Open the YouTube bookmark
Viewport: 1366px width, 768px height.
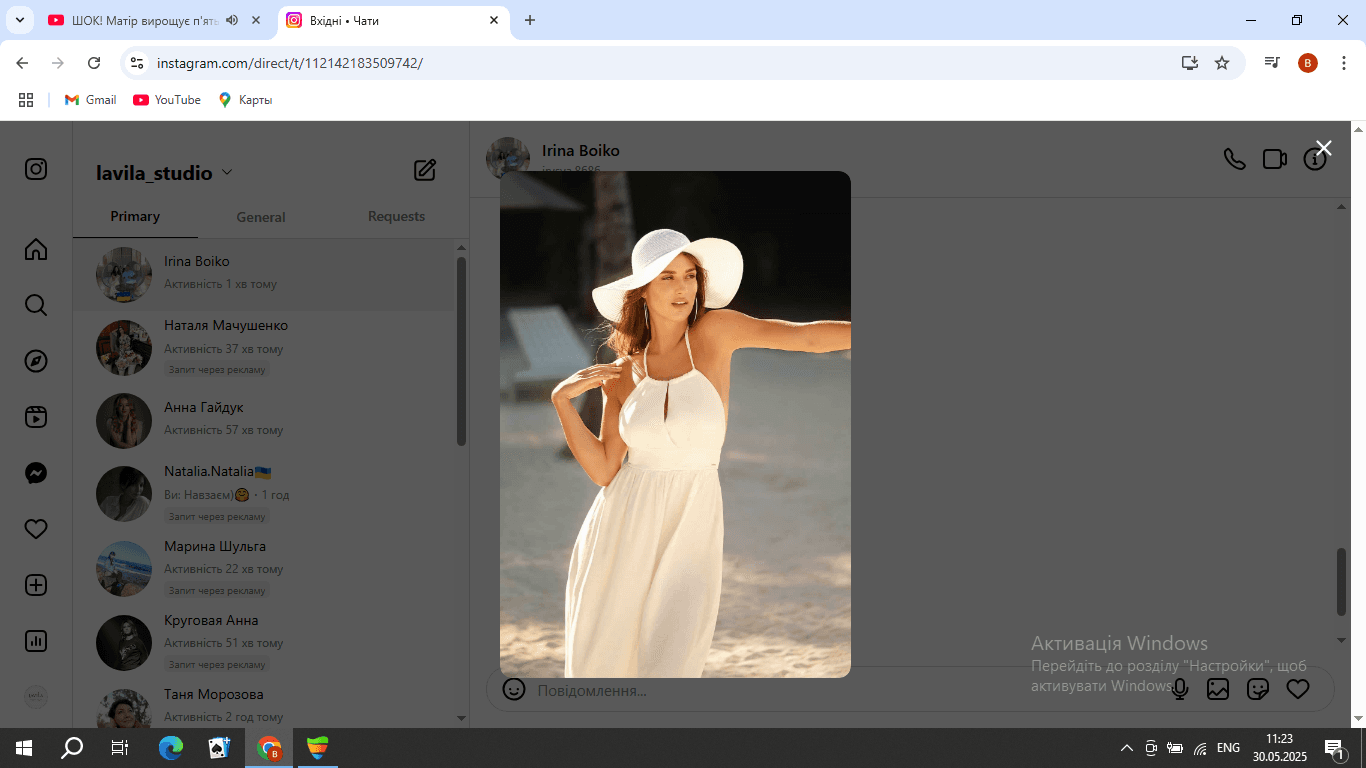coord(167,100)
